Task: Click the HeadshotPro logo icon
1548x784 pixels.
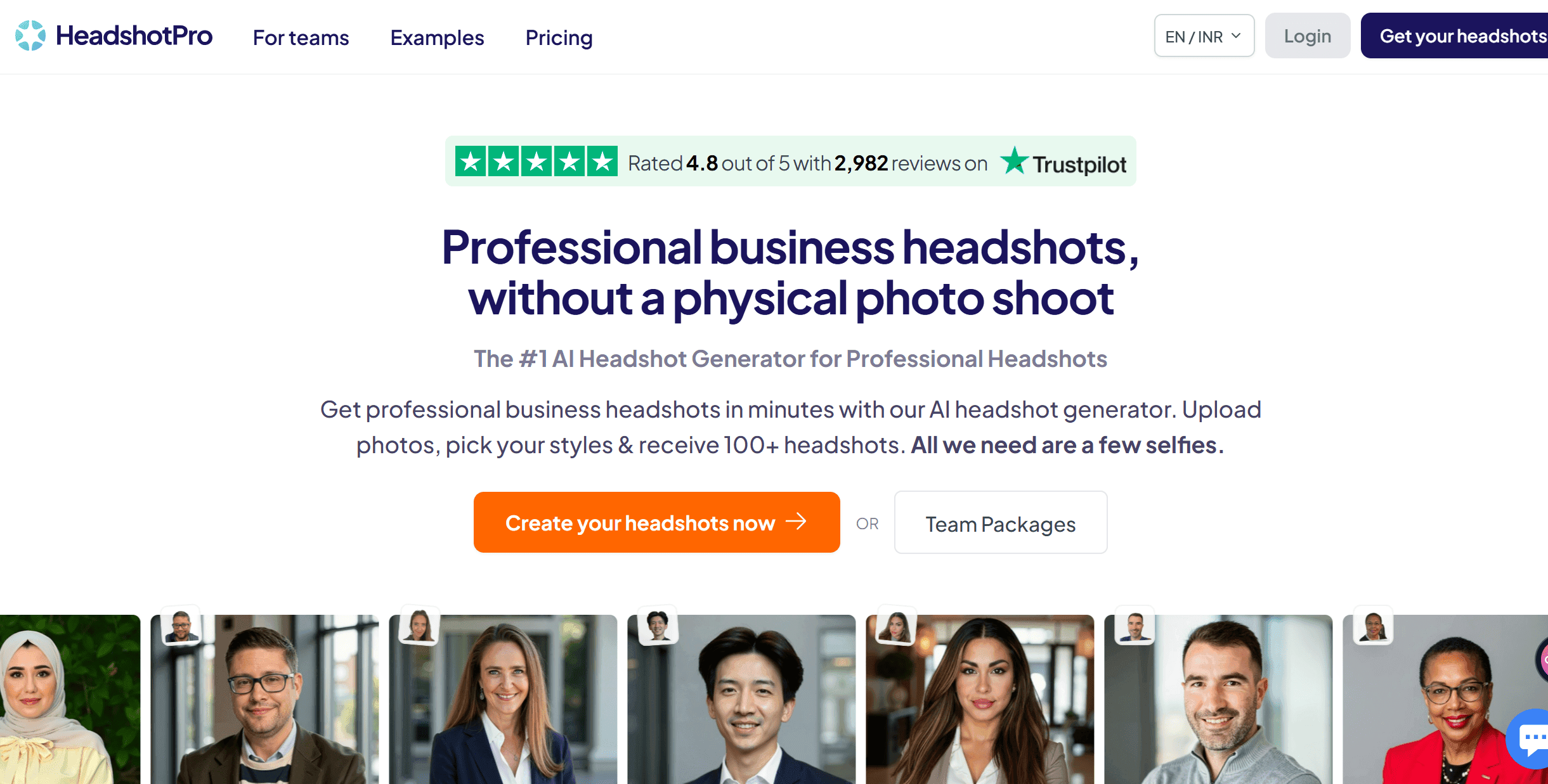Action: 30,35
